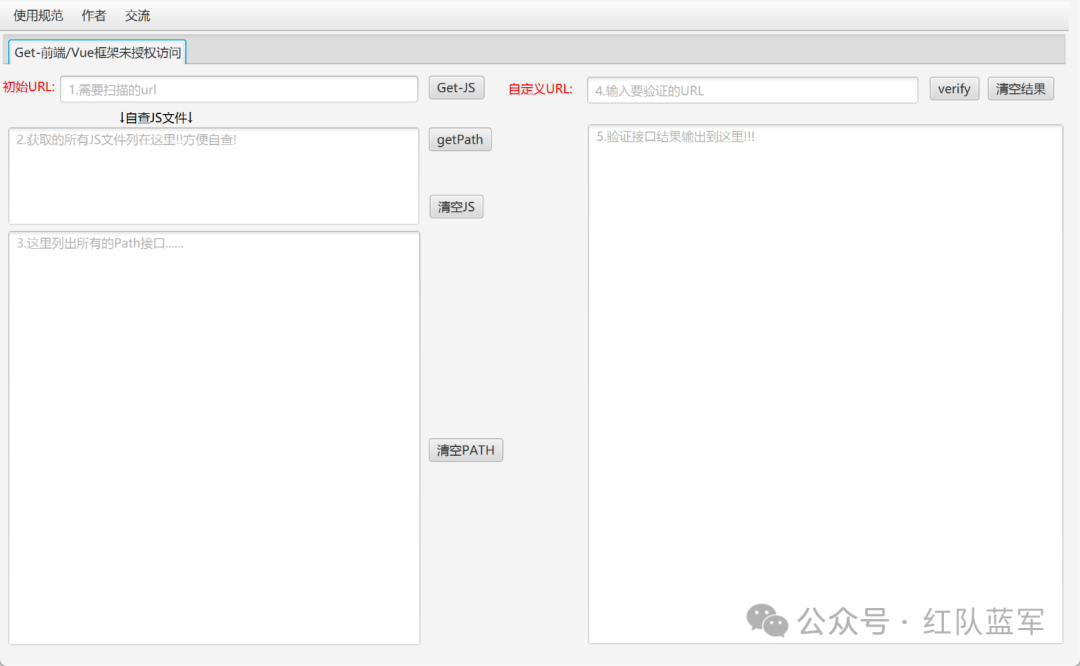1080x666 pixels.
Task: Click the ↓自查JS文件↓ heading label
Action: point(156,117)
